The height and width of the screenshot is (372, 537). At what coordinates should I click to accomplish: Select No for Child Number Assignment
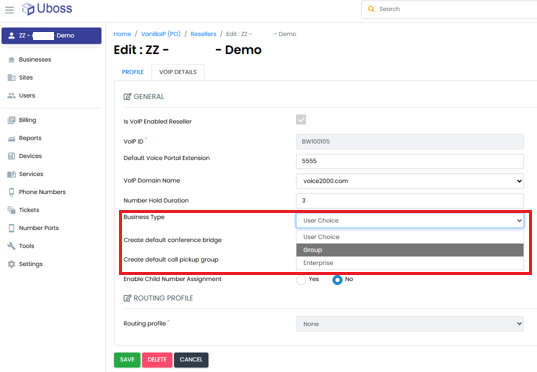pos(337,280)
